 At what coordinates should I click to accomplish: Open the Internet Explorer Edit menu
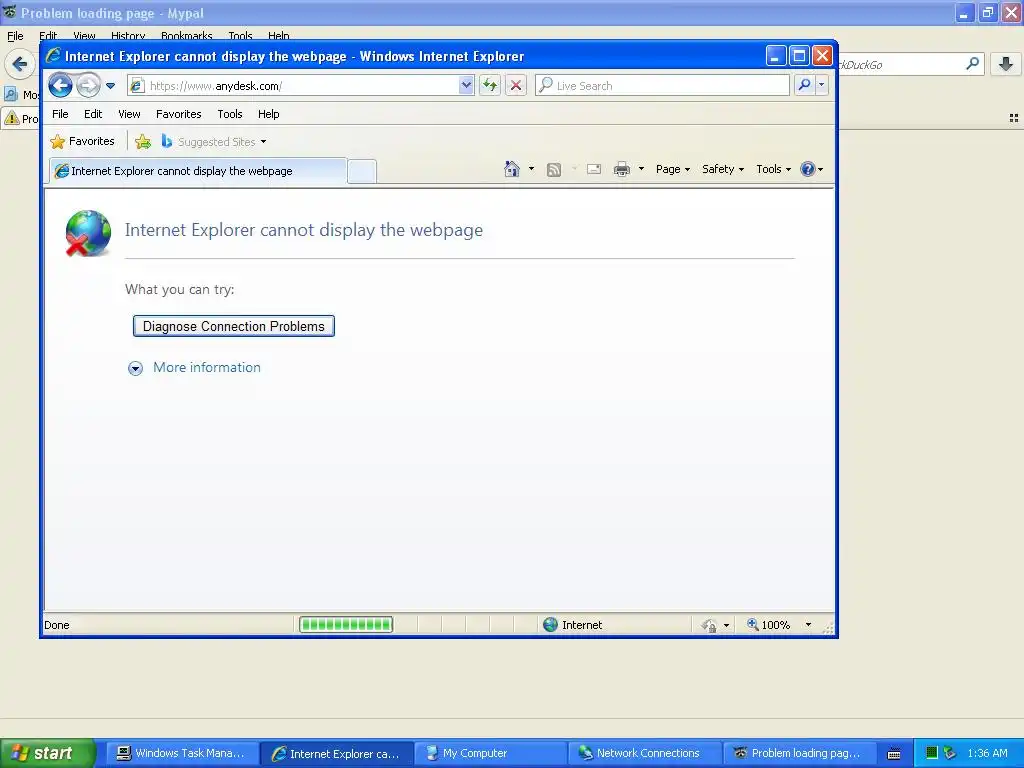coord(93,114)
